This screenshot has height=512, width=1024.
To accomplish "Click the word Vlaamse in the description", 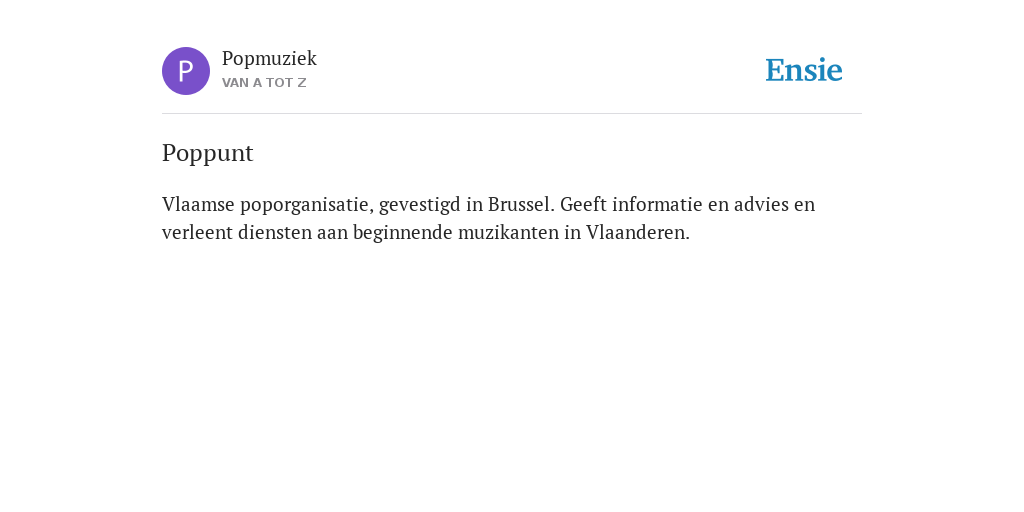I will click(x=199, y=204).
